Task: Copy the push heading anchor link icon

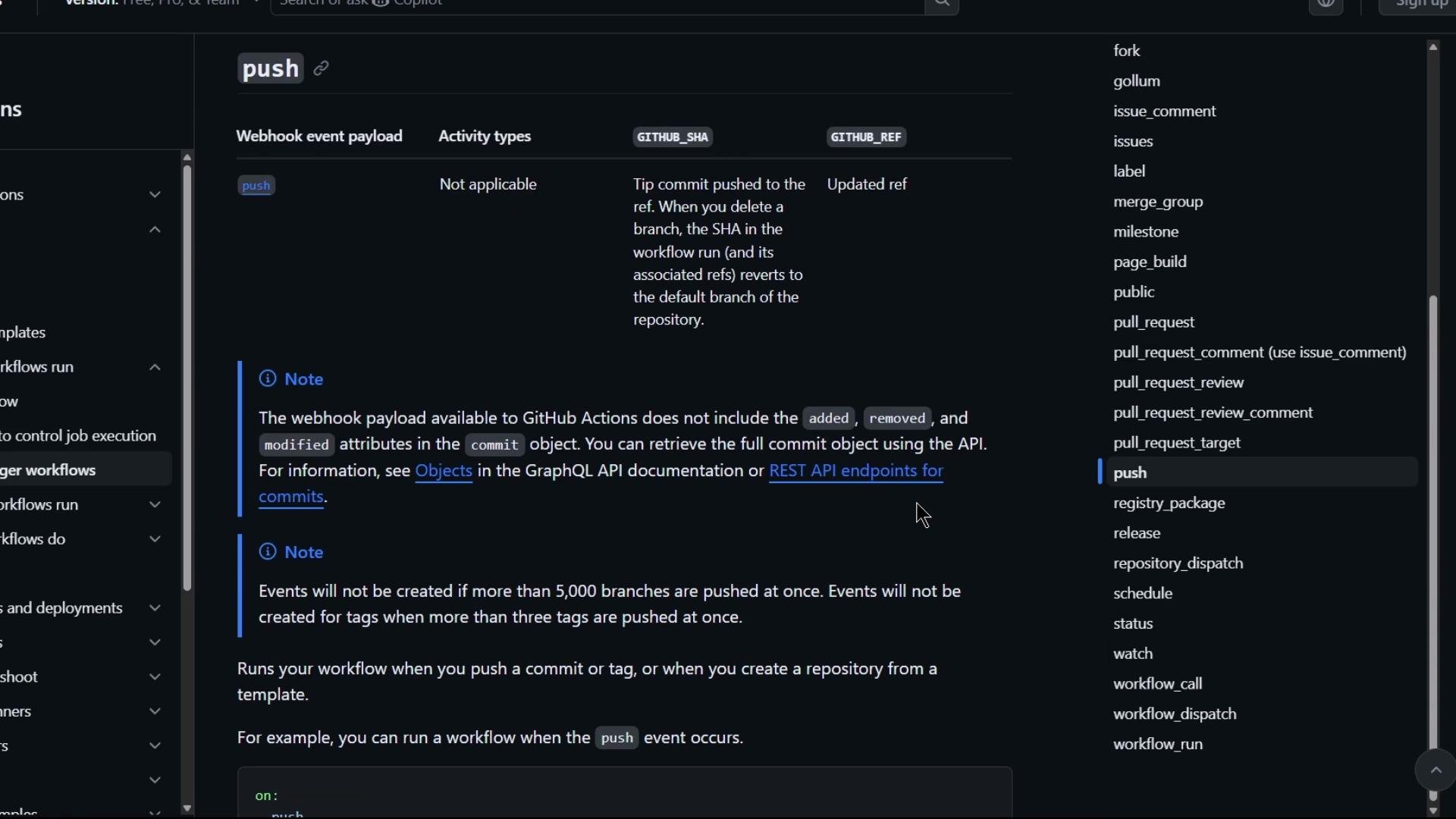Action: pyautogui.click(x=321, y=68)
